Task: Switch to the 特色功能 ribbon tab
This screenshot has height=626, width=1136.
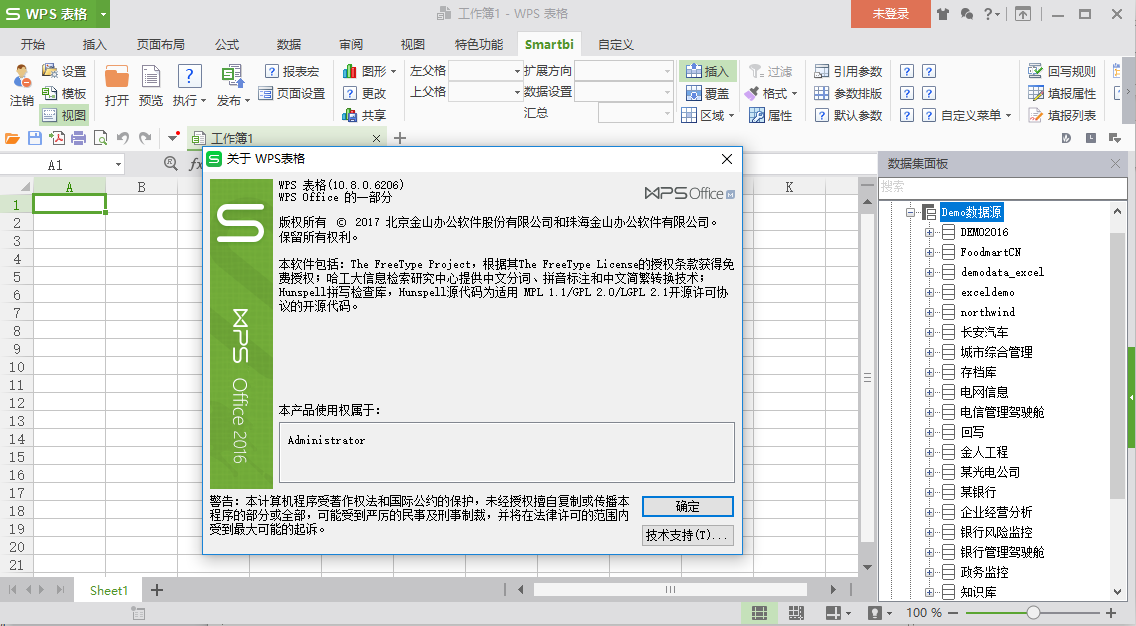Action: pos(479,44)
